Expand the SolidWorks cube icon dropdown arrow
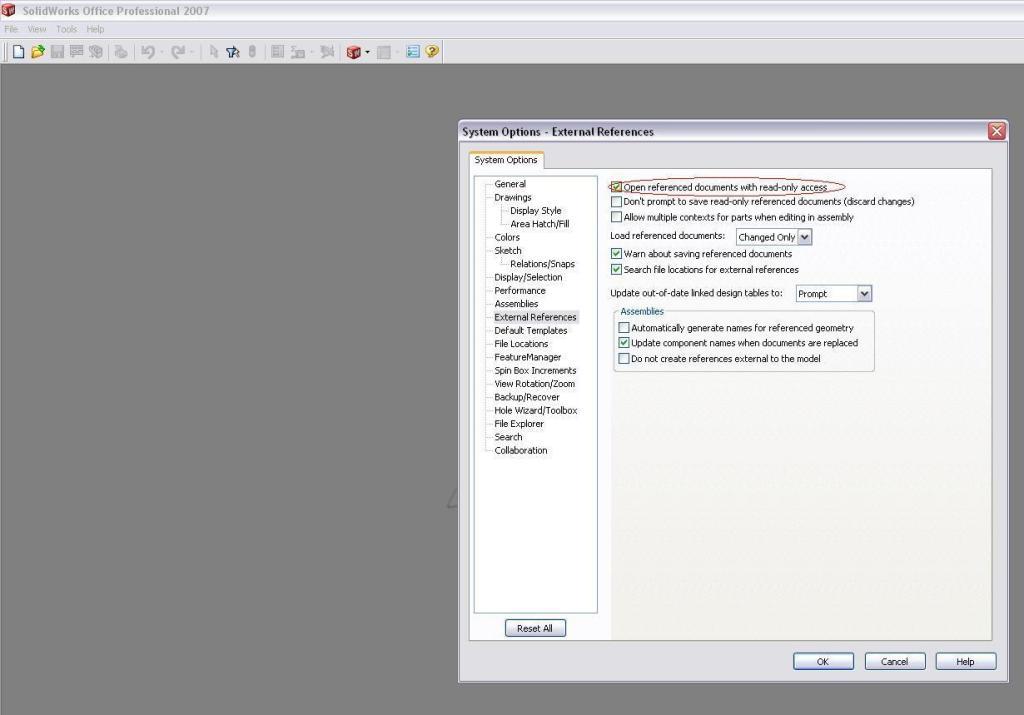This screenshot has width=1024, height=715. (367, 52)
